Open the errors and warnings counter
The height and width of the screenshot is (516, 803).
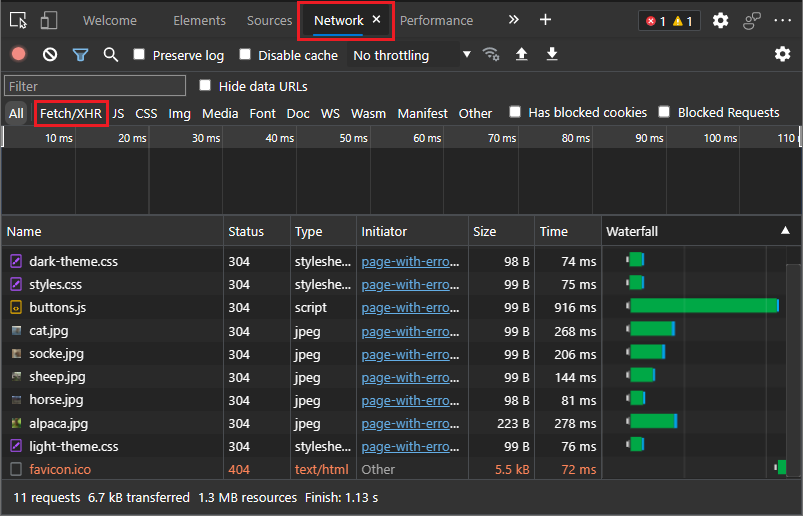669,21
